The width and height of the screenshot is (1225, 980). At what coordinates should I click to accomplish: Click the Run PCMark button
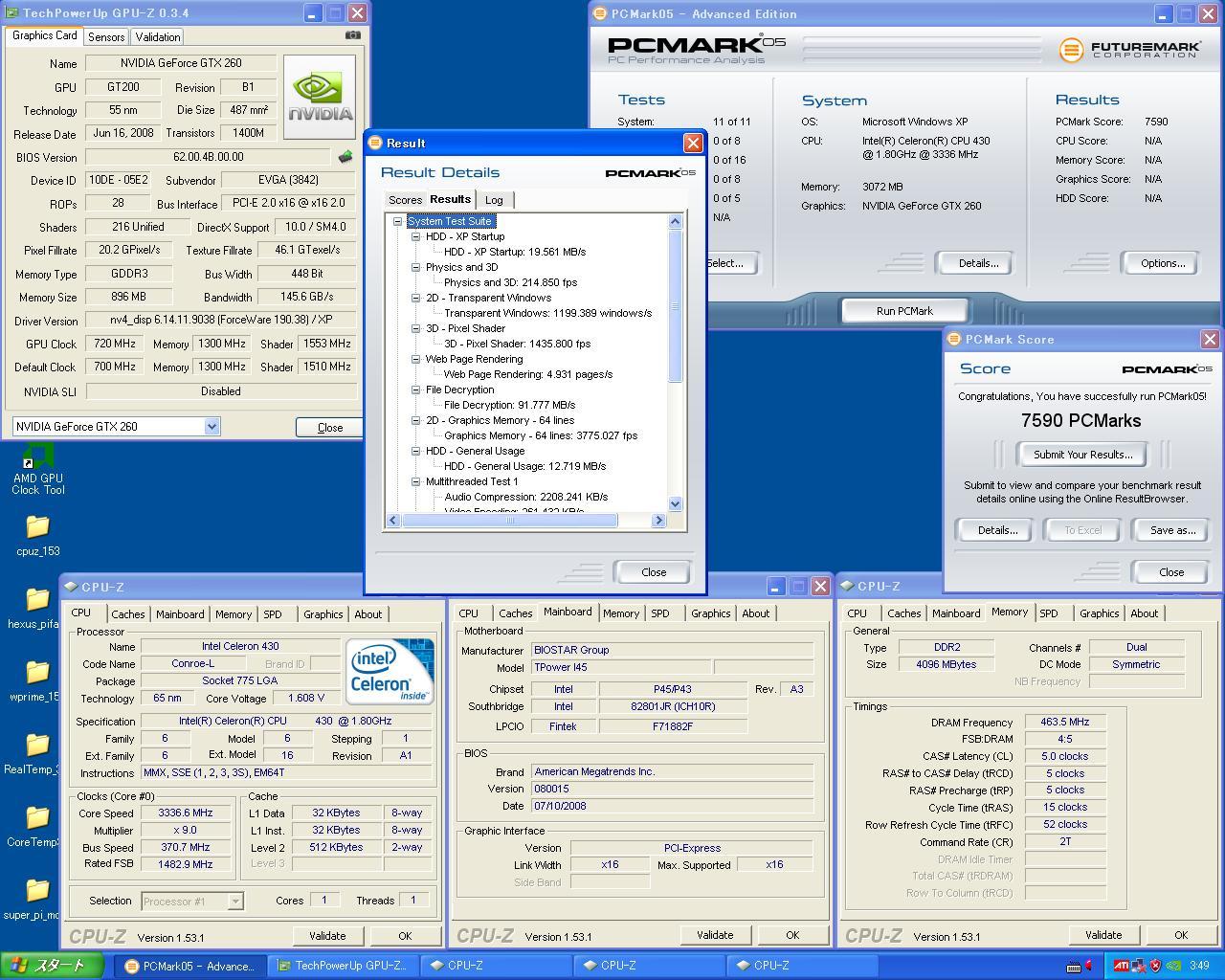904,311
